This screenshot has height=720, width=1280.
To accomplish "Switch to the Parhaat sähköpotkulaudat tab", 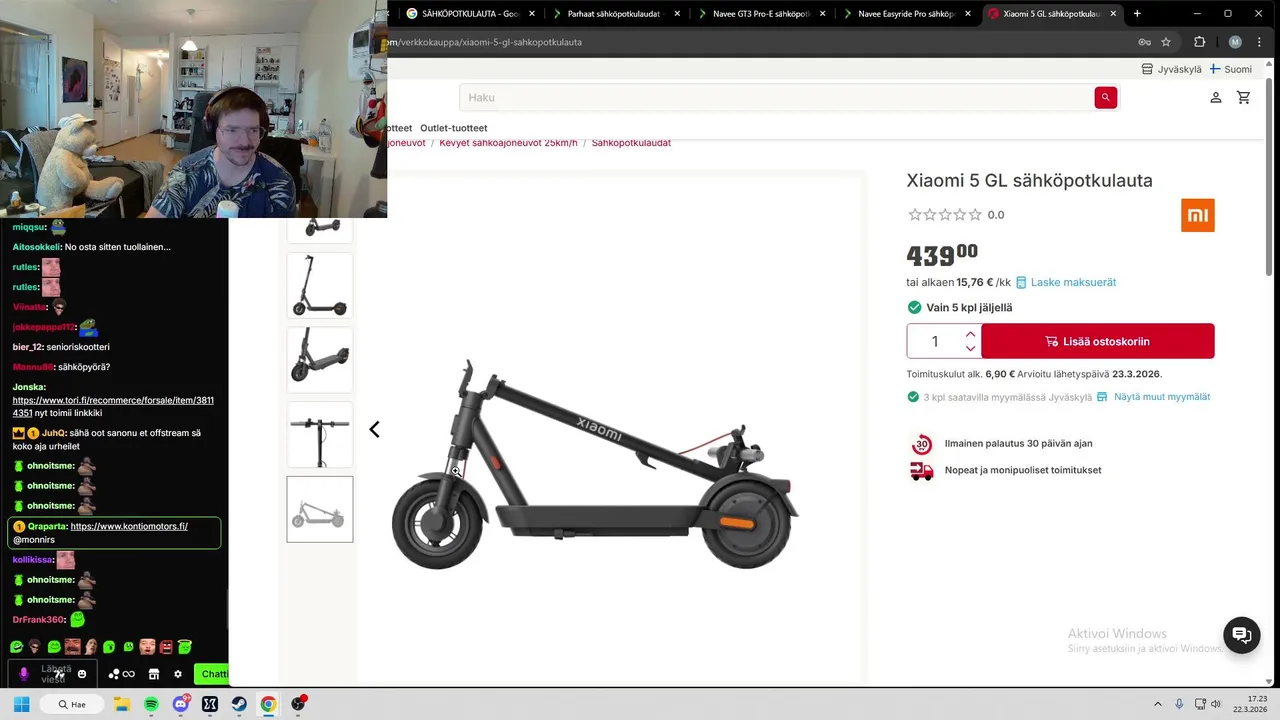I will click(616, 14).
